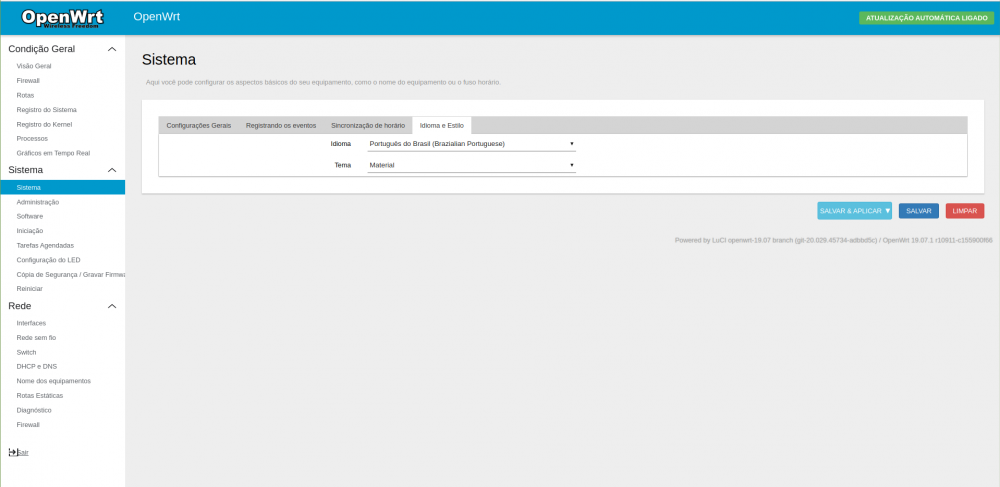This screenshot has height=487, width=1000.
Task: Click the OpenWrt logo in the header
Action: tap(62, 18)
